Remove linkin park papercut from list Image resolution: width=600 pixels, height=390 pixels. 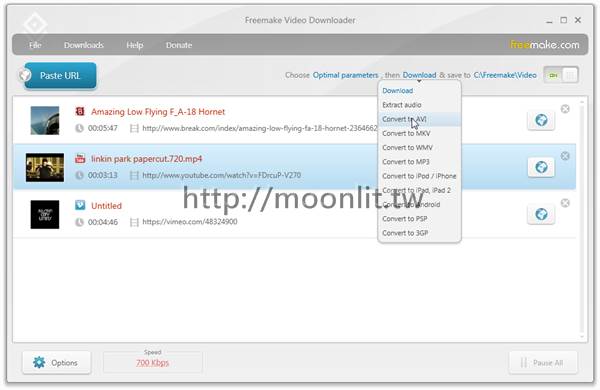click(565, 156)
